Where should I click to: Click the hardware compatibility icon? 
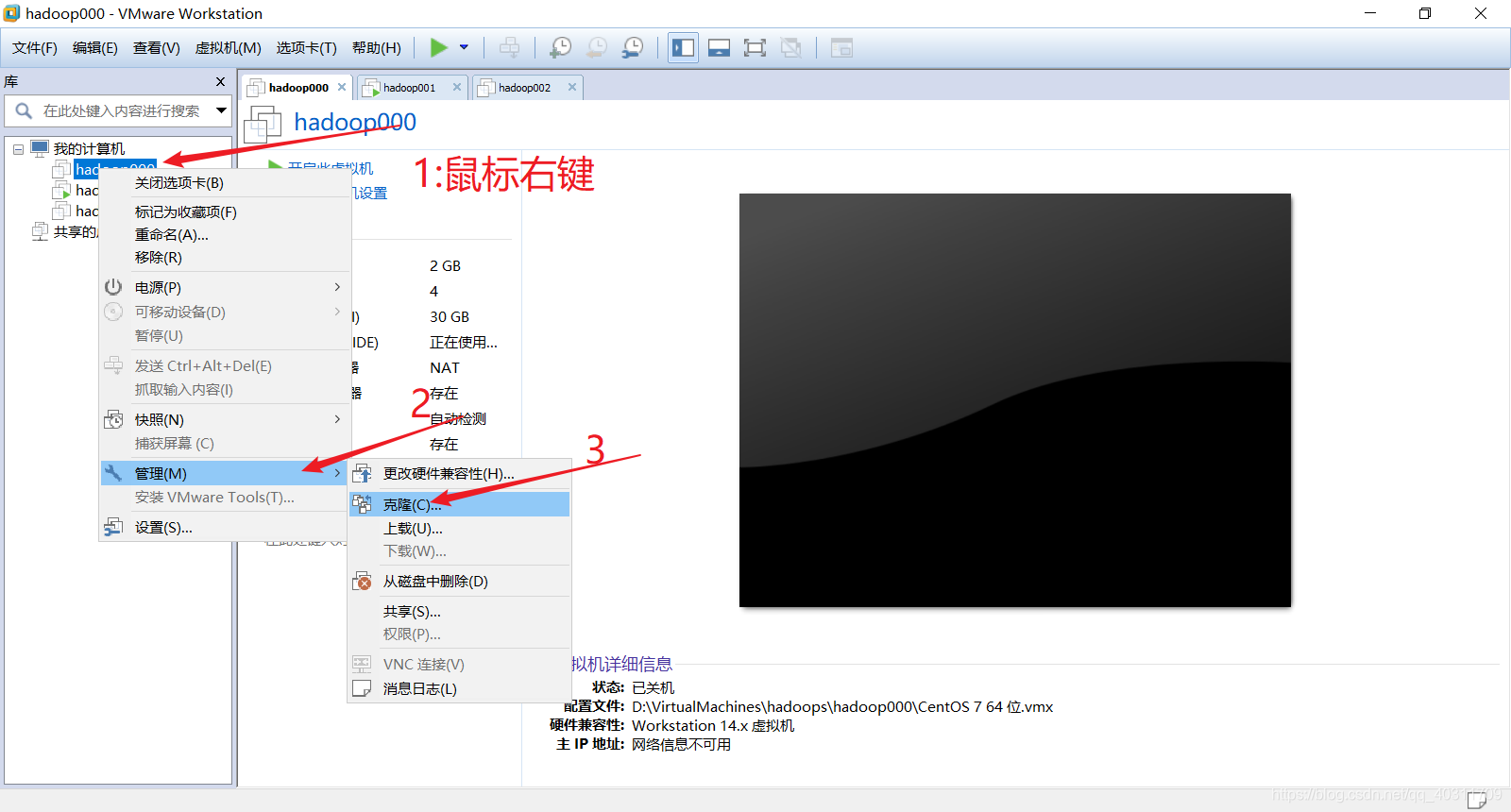[362, 474]
